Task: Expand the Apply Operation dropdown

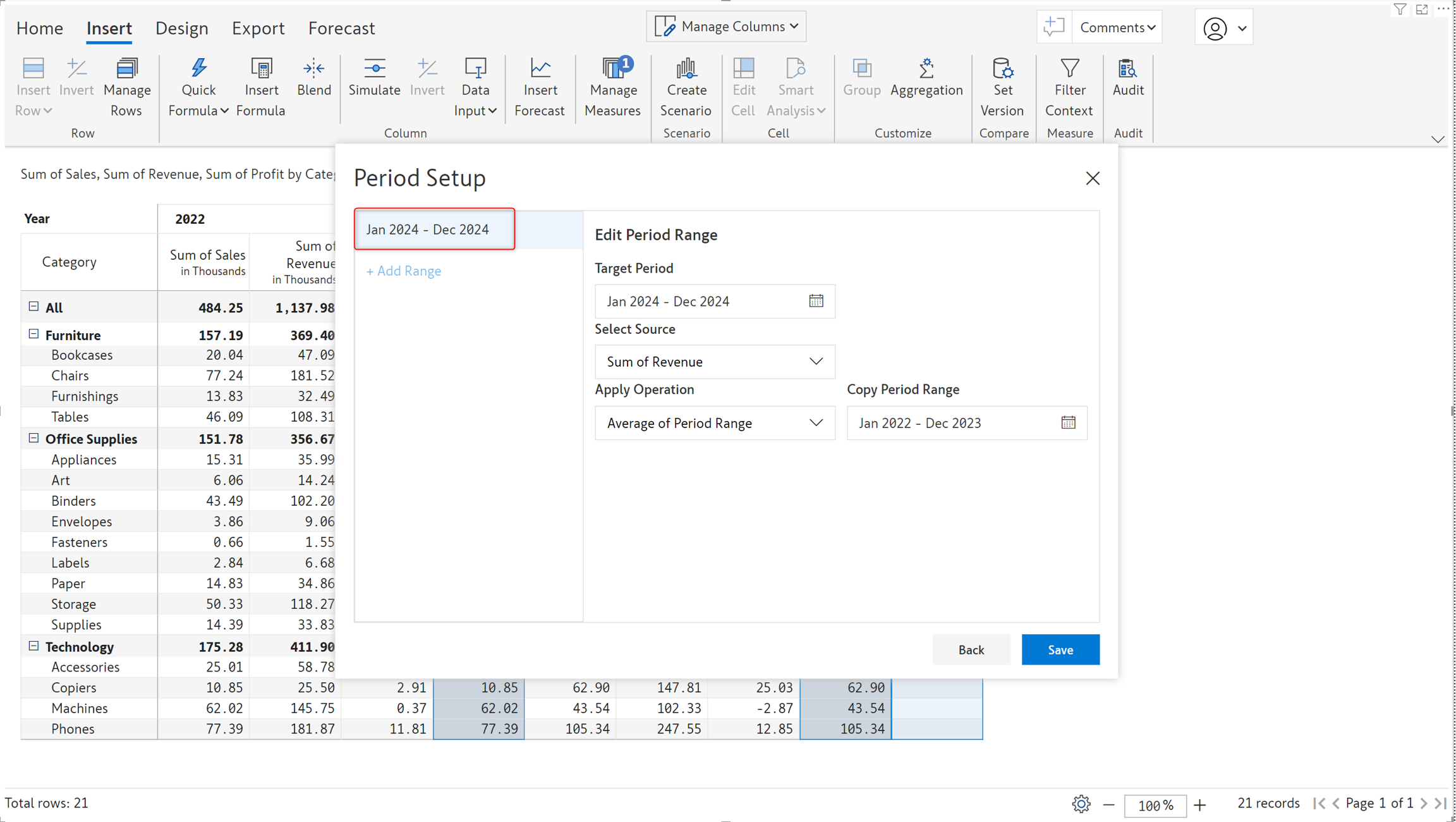Action: click(x=714, y=422)
